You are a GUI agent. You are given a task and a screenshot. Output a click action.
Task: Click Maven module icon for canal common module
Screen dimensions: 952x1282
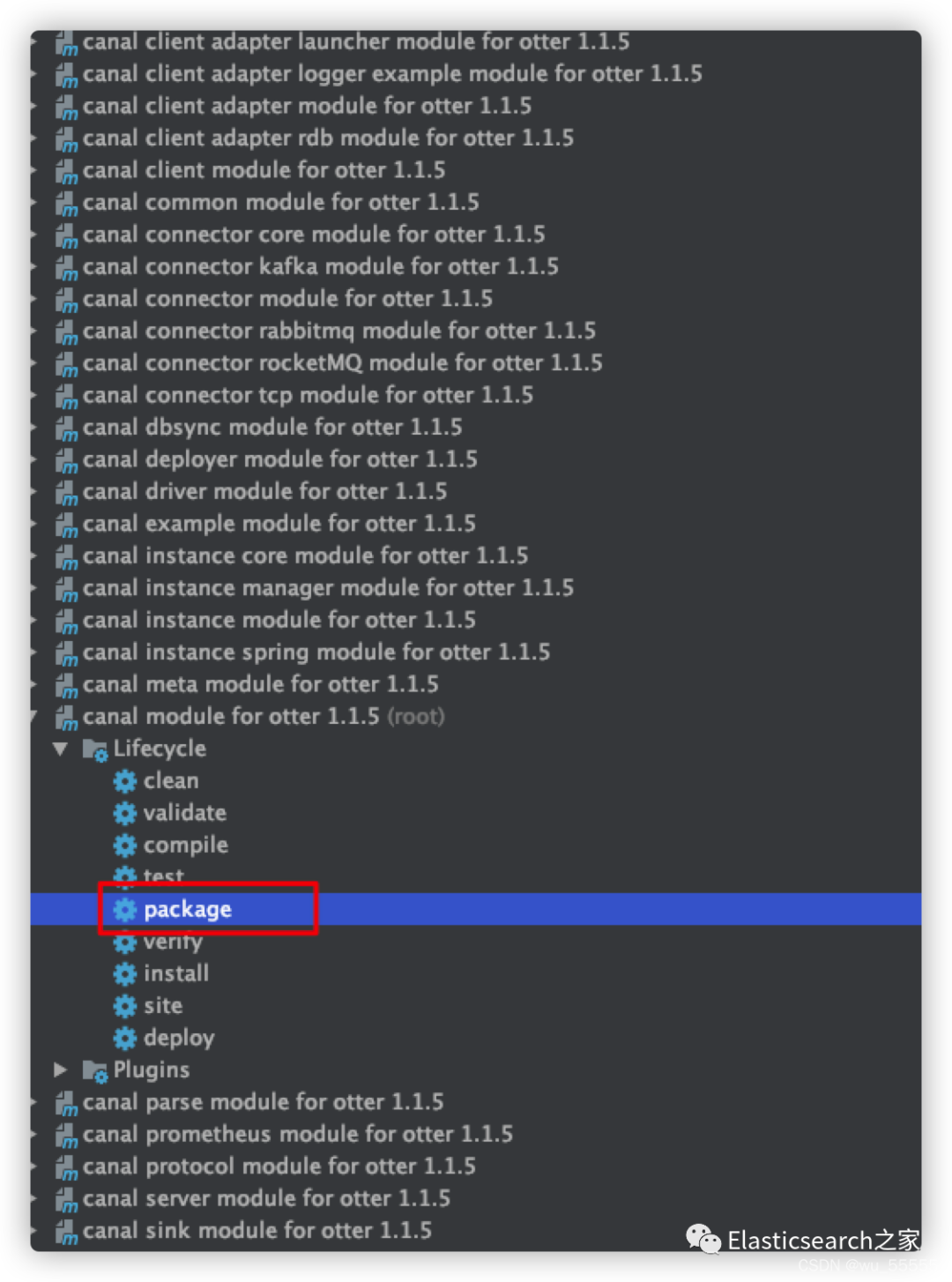point(67,204)
